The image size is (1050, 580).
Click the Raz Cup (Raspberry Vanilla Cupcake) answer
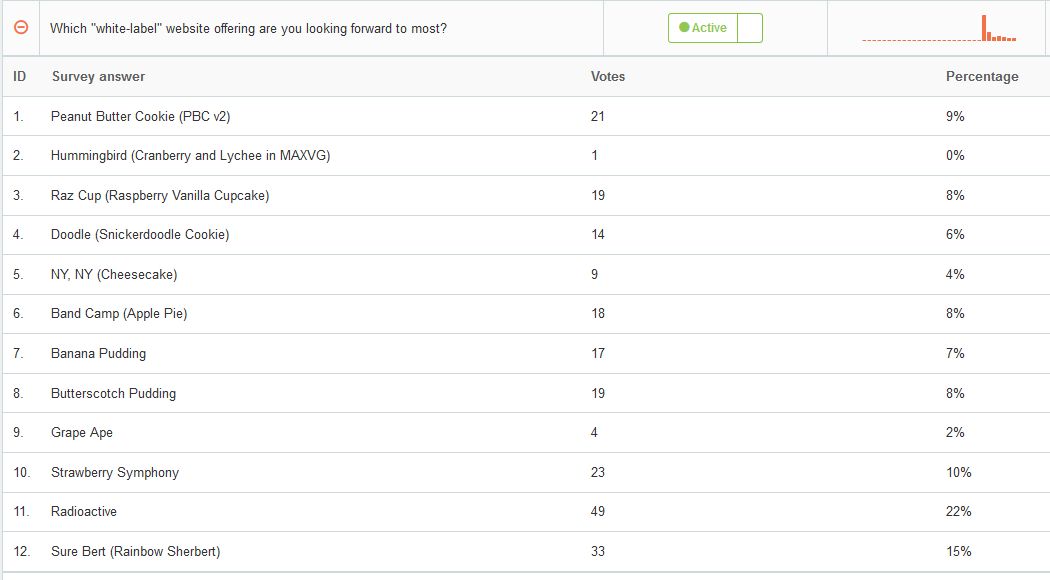[160, 196]
